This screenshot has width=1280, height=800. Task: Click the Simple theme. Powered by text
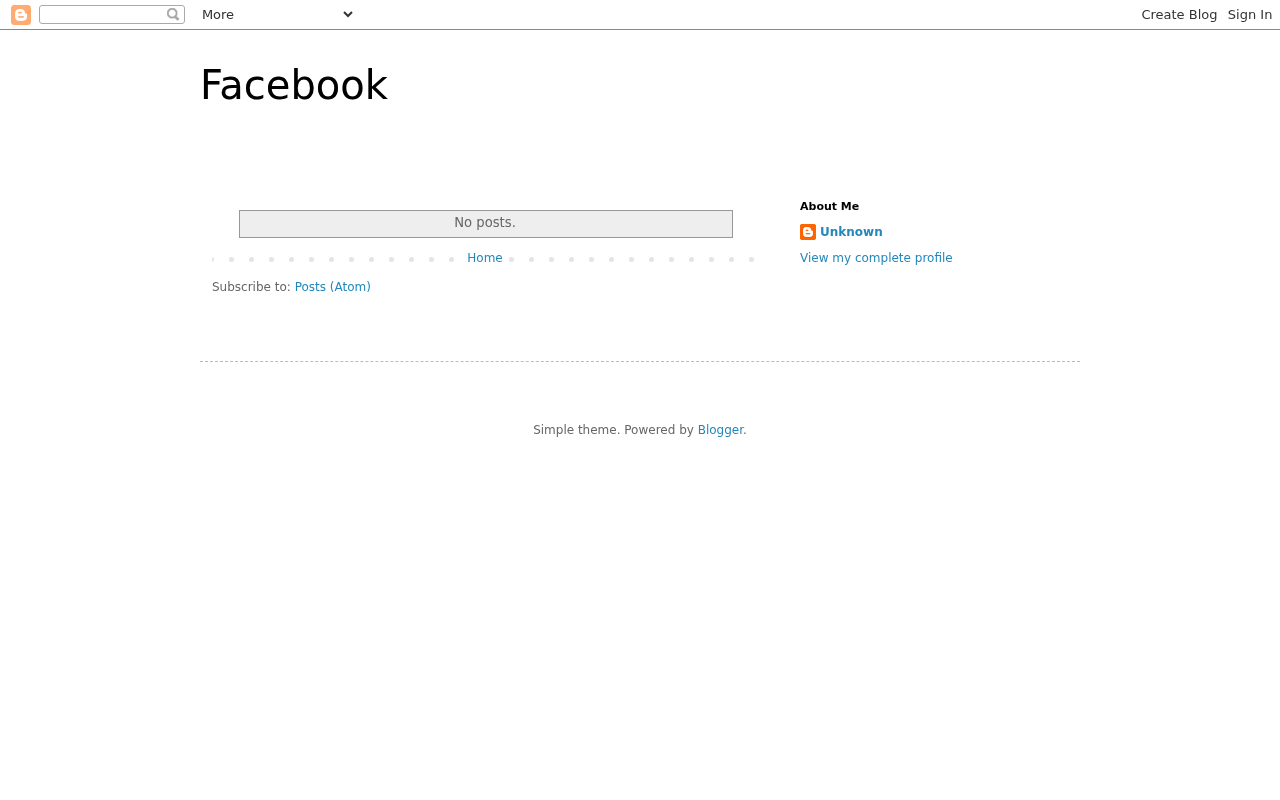tap(613, 430)
